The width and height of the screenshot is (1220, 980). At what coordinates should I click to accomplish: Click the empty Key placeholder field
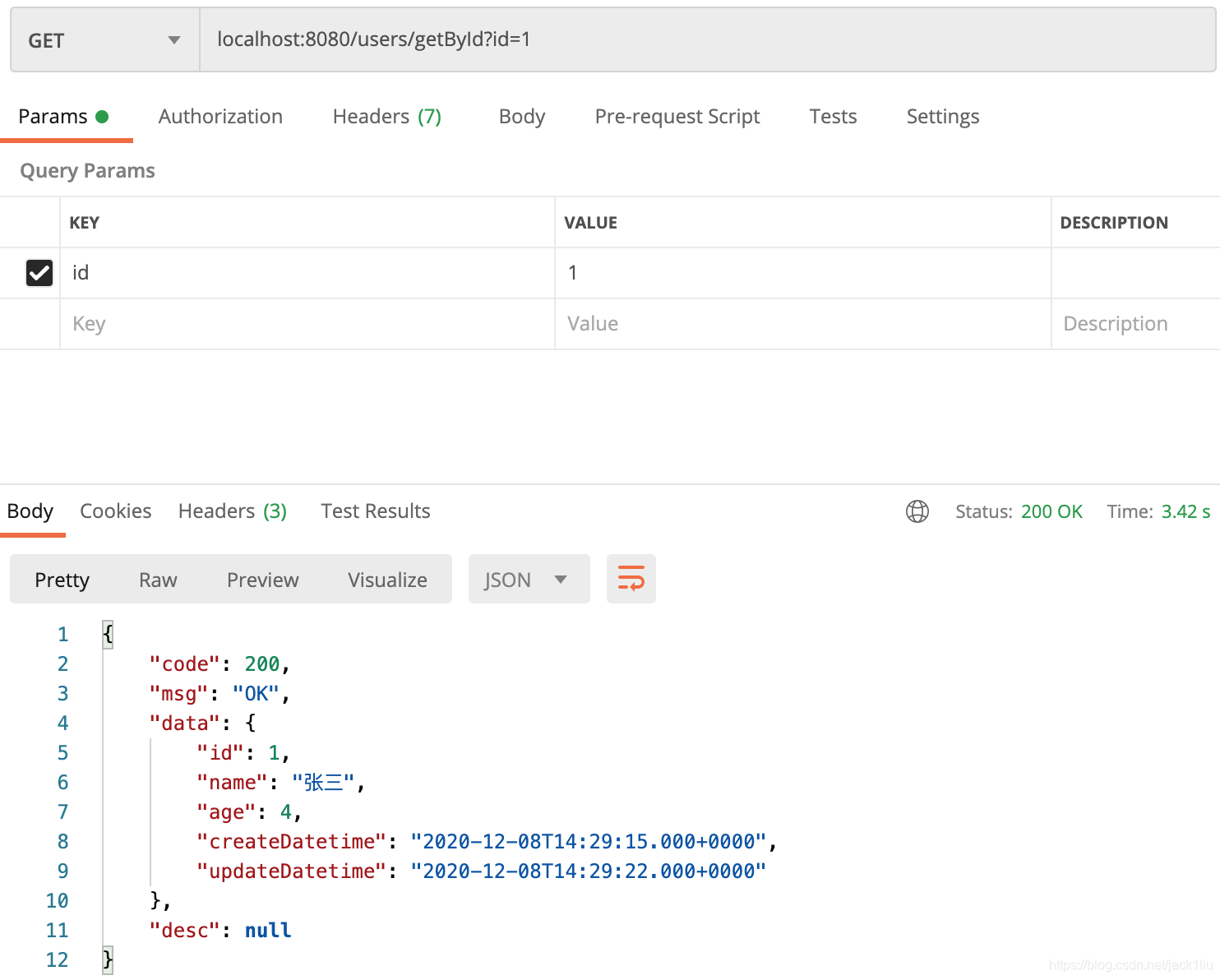pos(307,324)
